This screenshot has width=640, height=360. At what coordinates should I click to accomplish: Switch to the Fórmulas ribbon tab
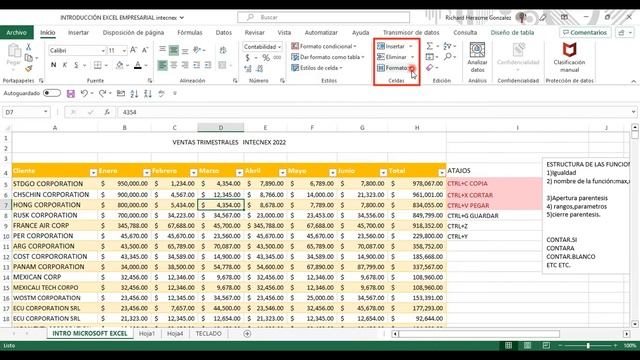pyautogui.click(x=190, y=33)
